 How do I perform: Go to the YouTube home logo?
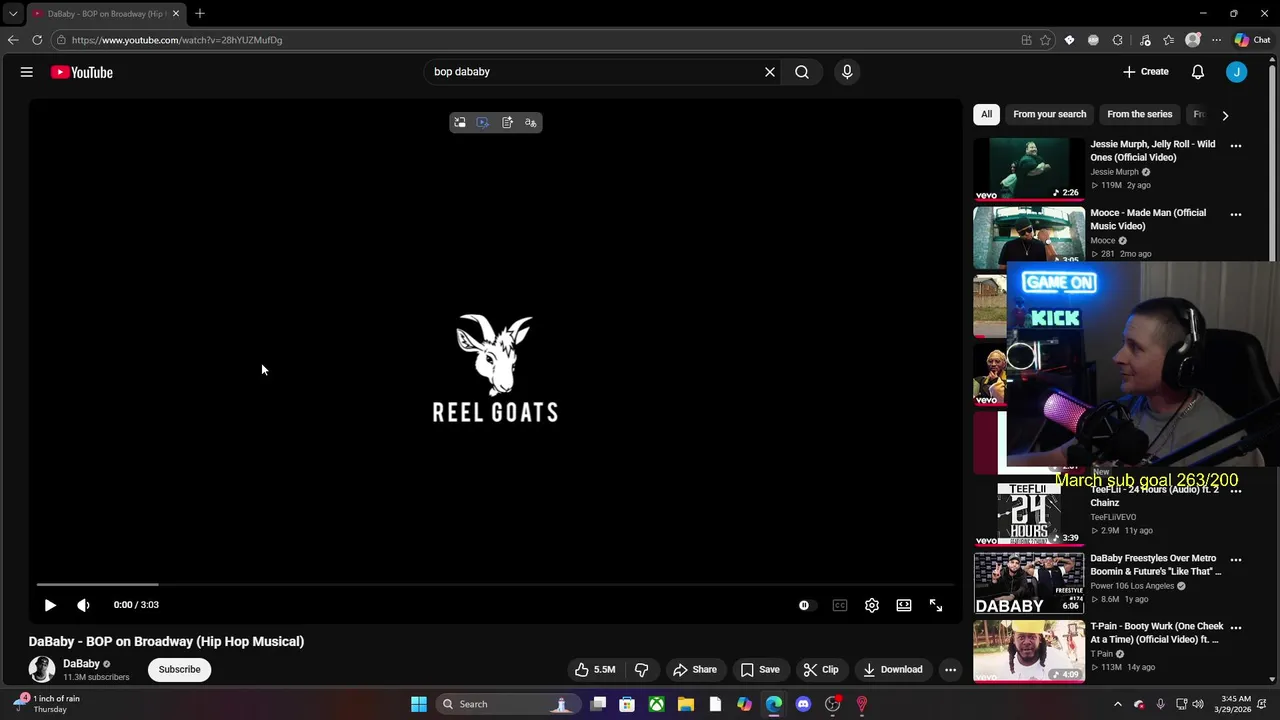[82, 72]
